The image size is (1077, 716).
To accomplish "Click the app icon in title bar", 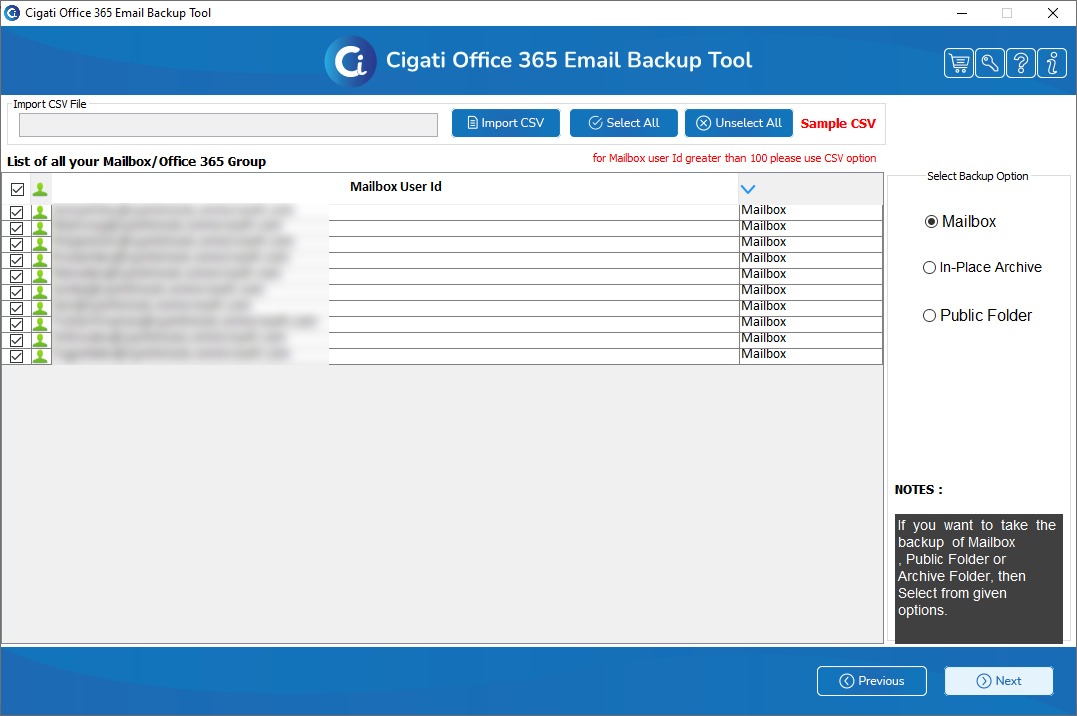I will point(12,12).
